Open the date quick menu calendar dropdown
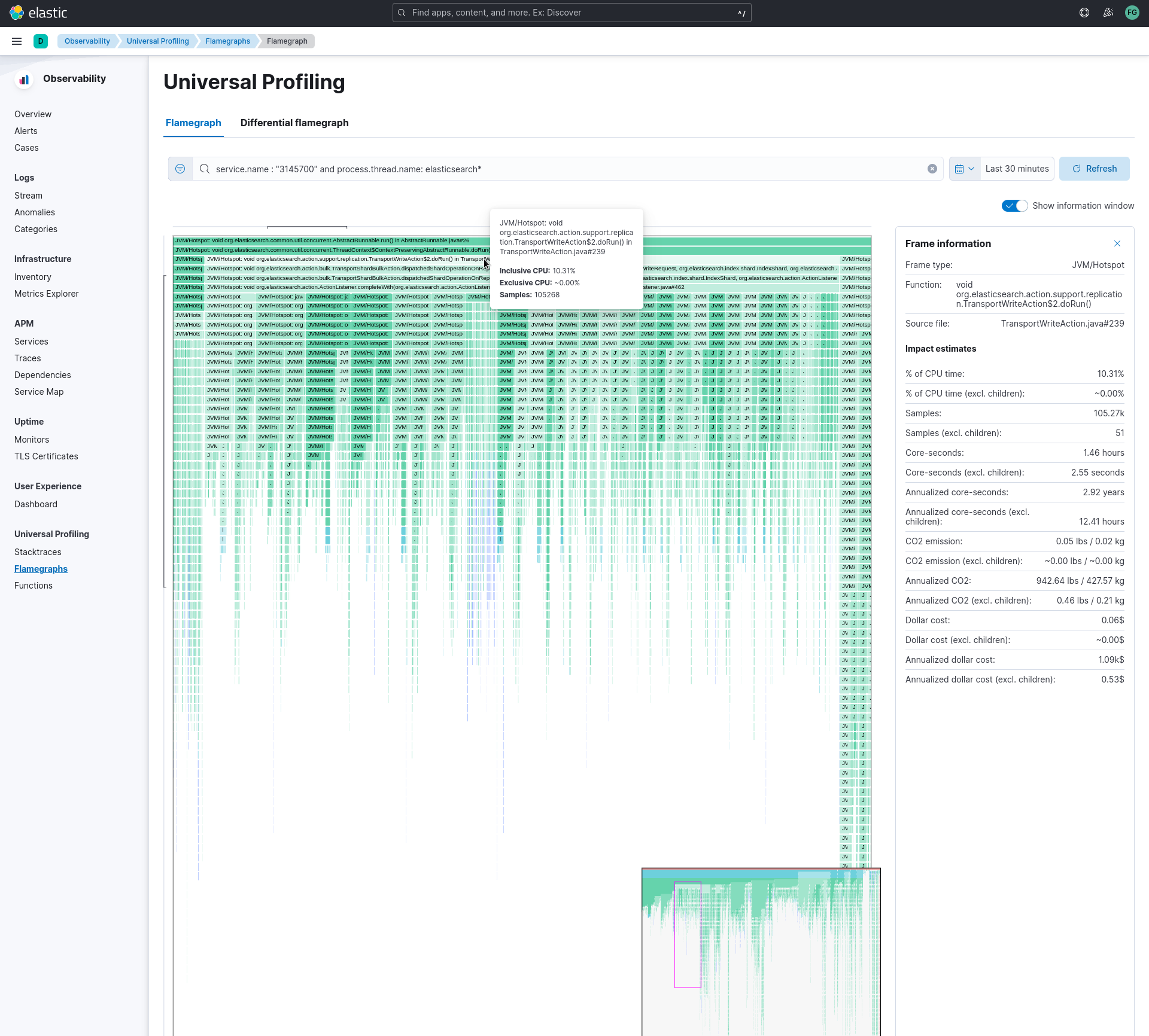The image size is (1149, 1036). click(x=964, y=169)
